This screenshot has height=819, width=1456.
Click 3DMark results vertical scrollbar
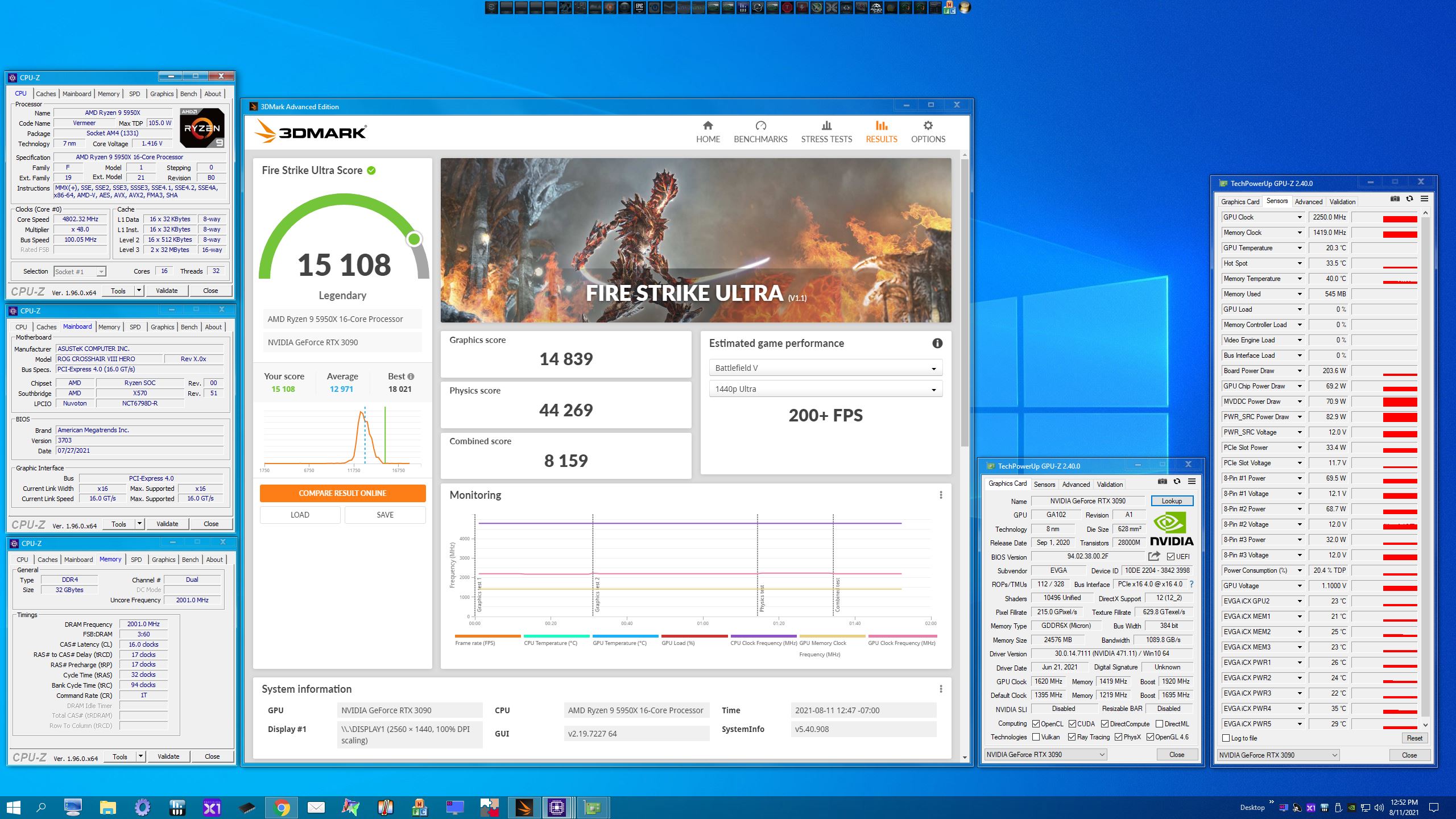pyautogui.click(x=965, y=301)
